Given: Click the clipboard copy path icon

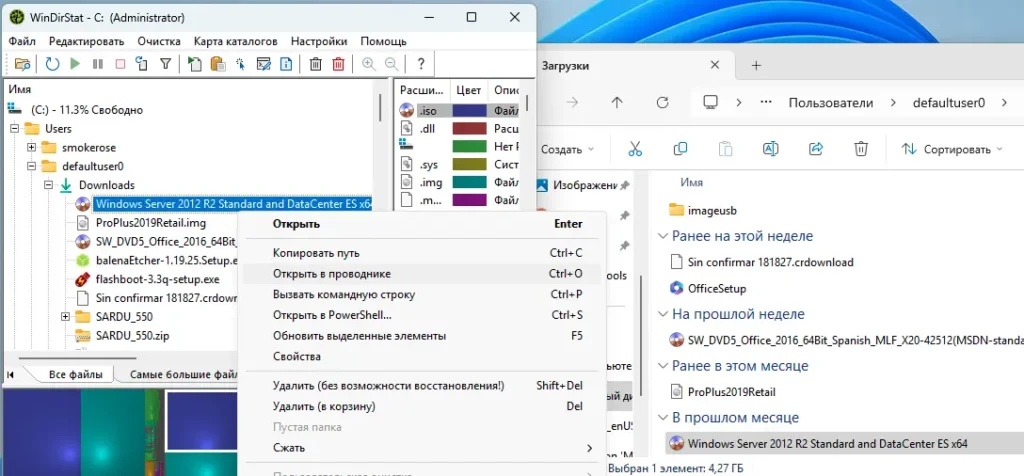Looking at the screenshot, I should 217,64.
